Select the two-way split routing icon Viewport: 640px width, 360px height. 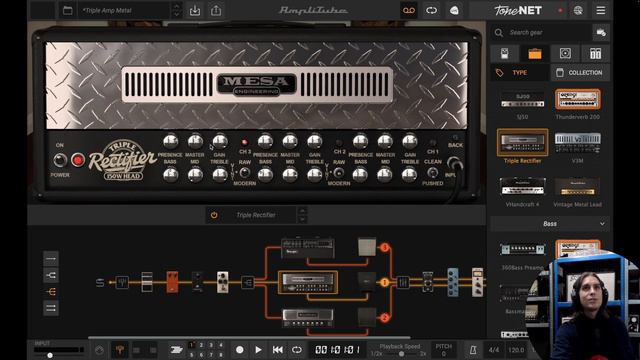coord(51,276)
